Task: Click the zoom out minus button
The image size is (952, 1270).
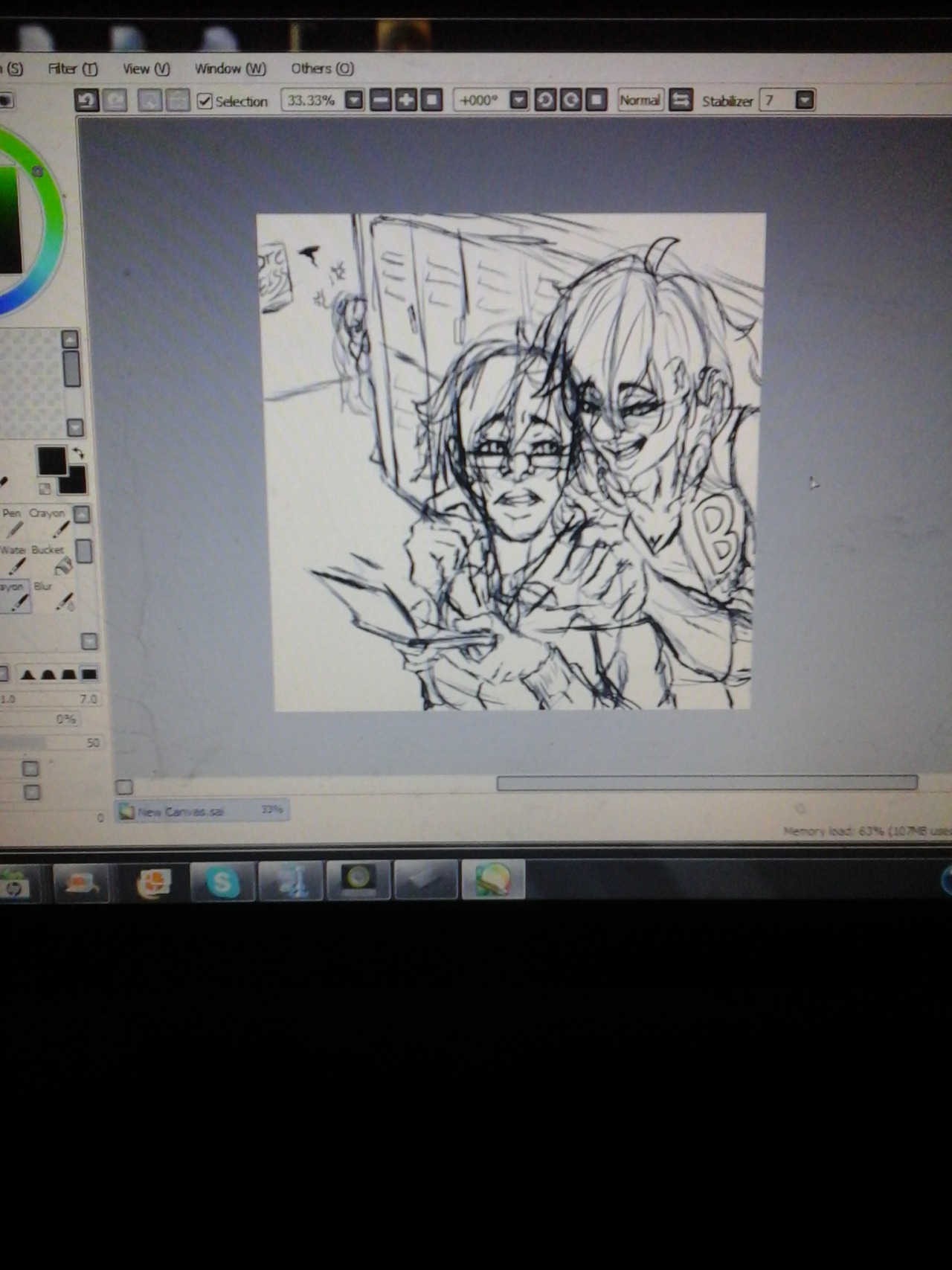Action: point(380,100)
